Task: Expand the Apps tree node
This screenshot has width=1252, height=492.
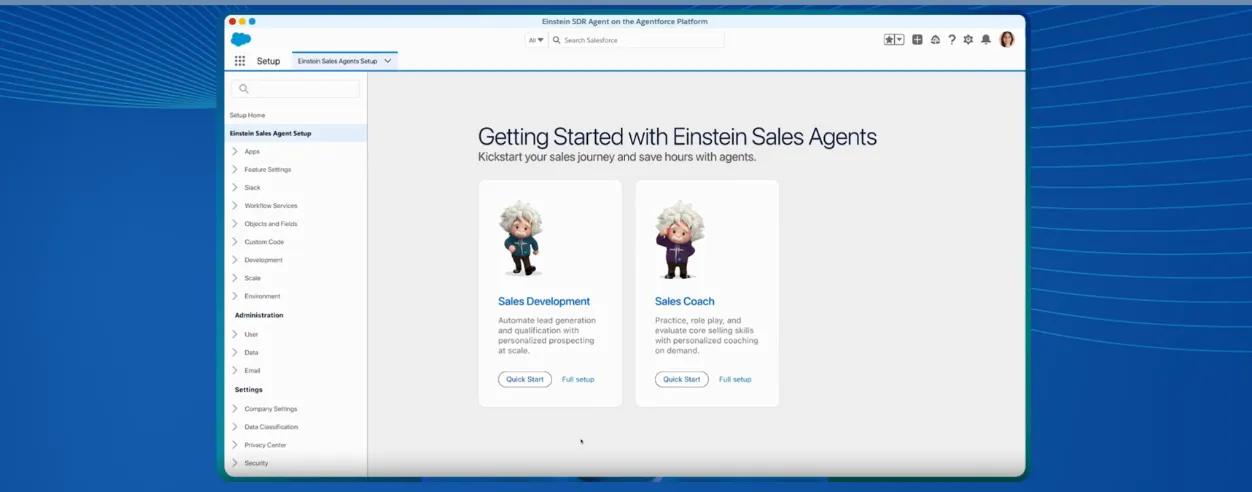Action: tap(235, 151)
